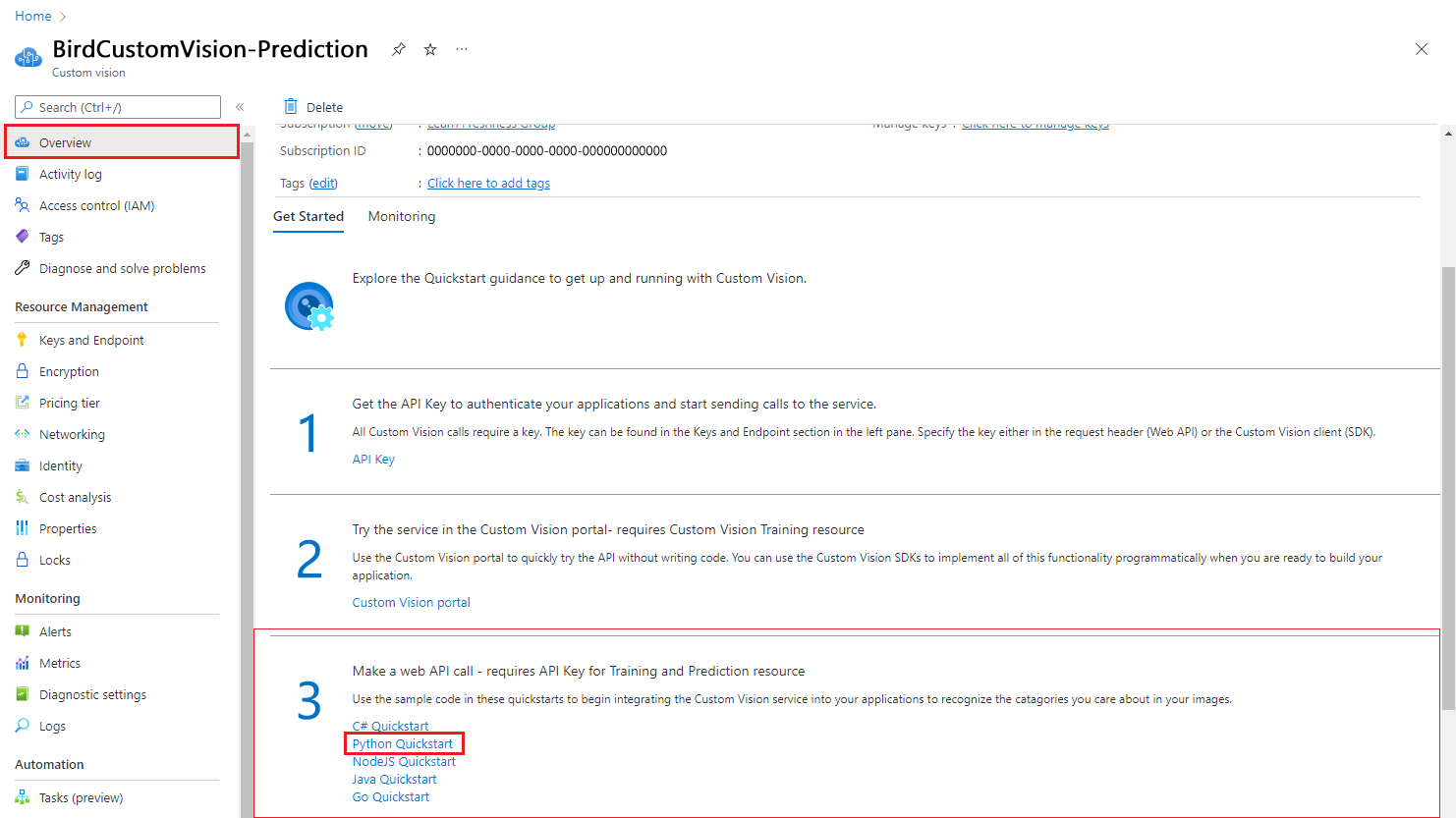Switch to the Monitoring tab
This screenshot has height=818, width=1456.
tap(402, 216)
